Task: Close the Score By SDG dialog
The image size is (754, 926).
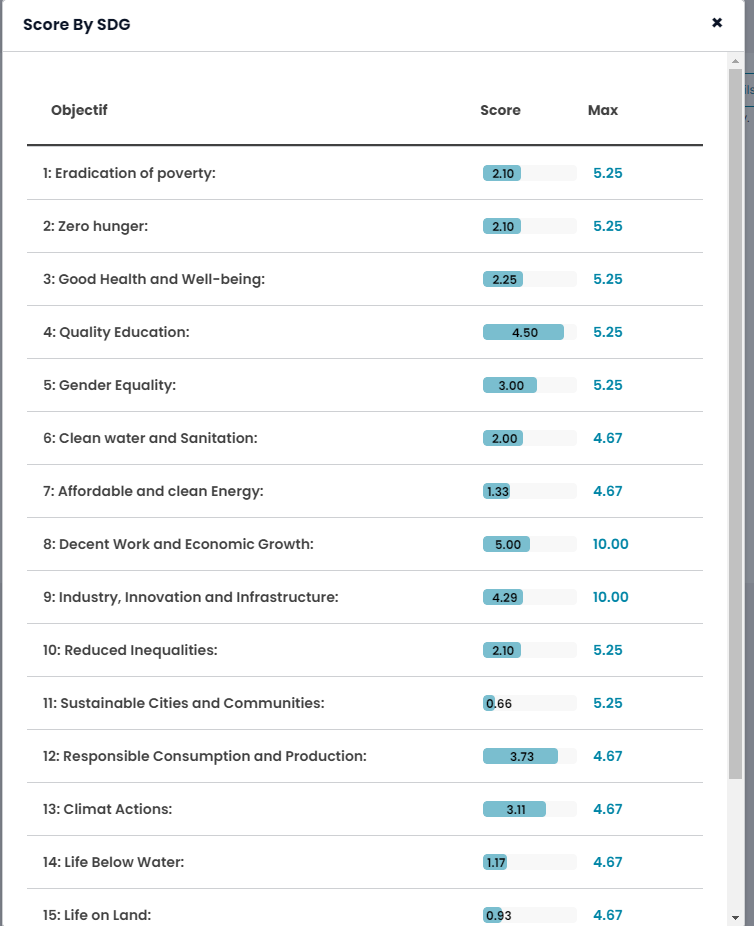Action: [x=717, y=23]
